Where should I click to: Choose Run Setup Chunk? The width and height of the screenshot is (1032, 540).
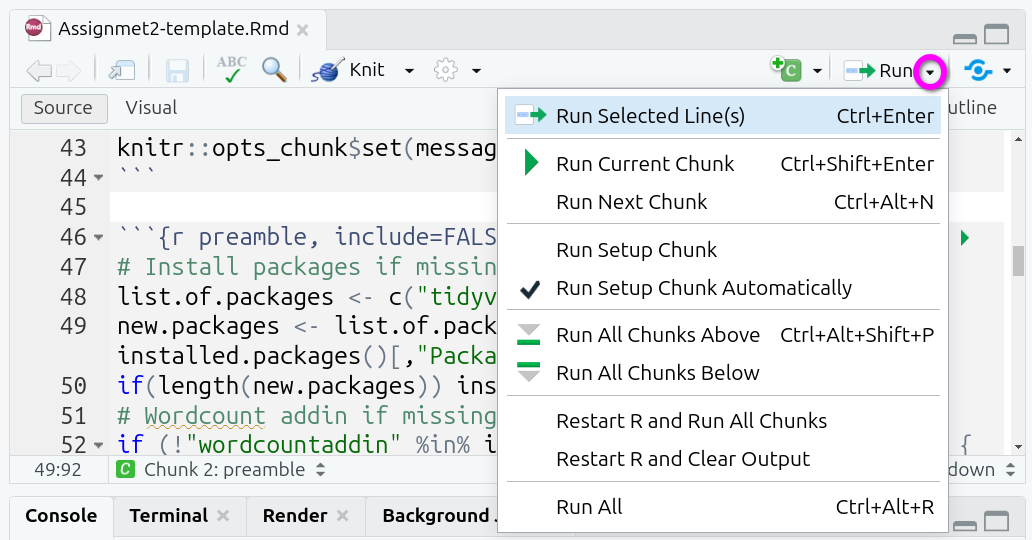[x=723, y=250]
